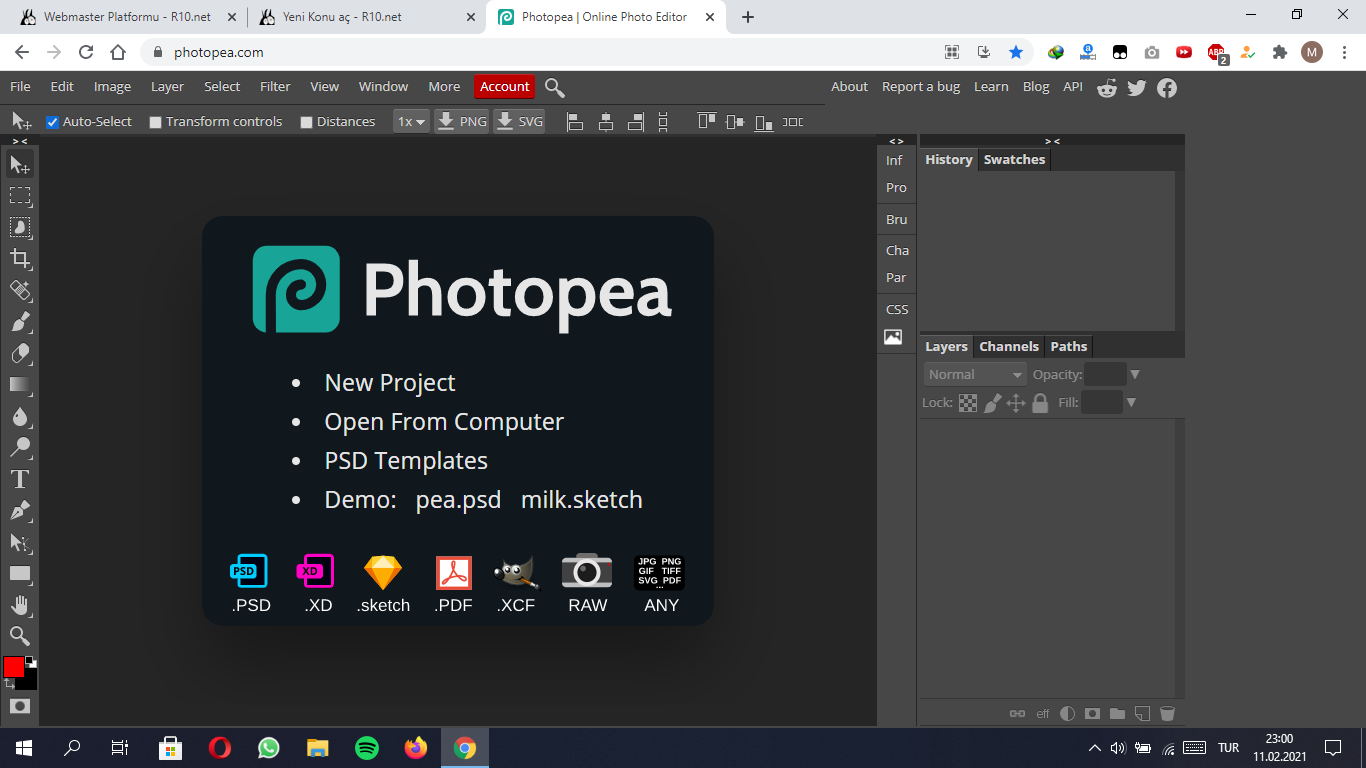This screenshot has width=1366, height=768.
Task: Show hidden system tray icons
Action: (1095, 747)
